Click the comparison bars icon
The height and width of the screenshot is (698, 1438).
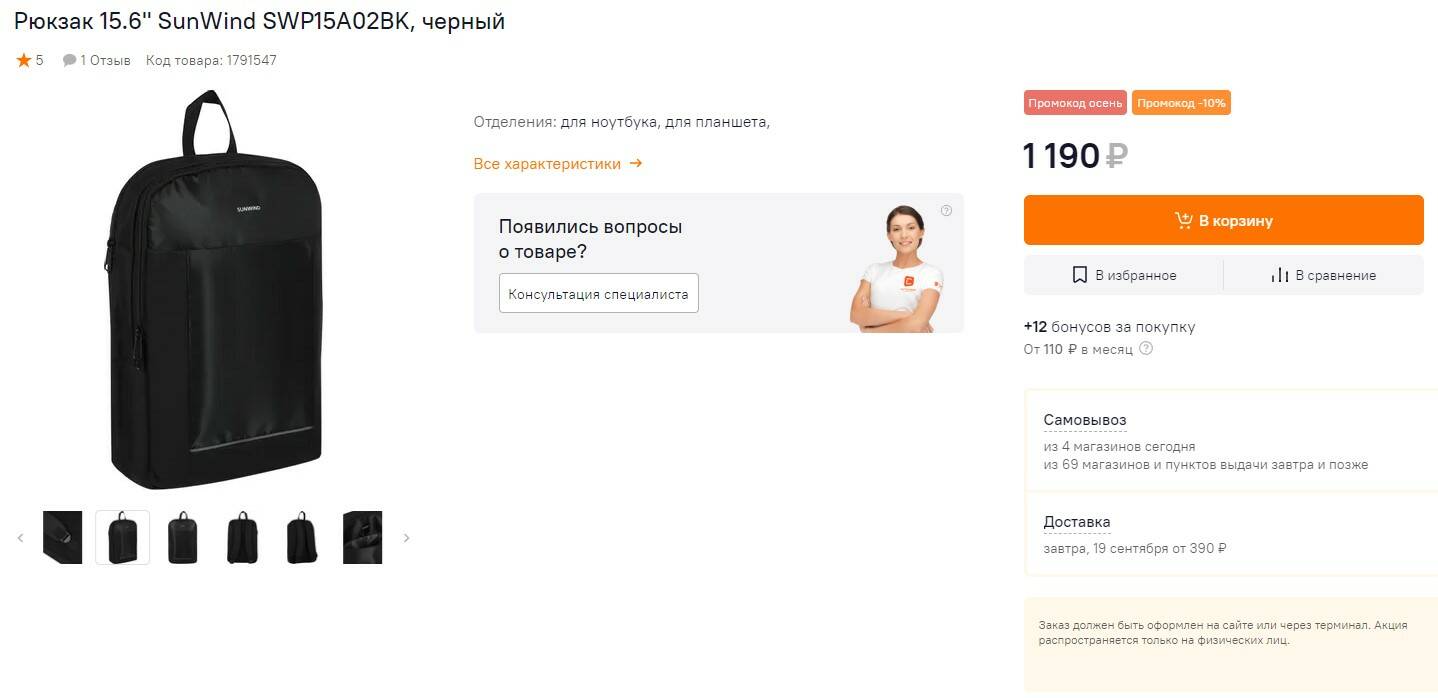click(1279, 275)
